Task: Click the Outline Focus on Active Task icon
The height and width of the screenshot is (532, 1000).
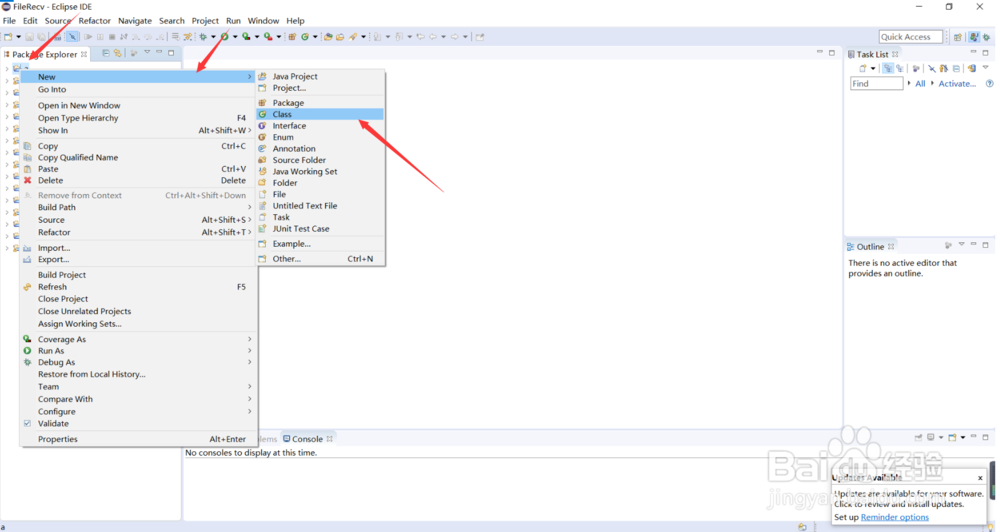Action: coord(948,246)
